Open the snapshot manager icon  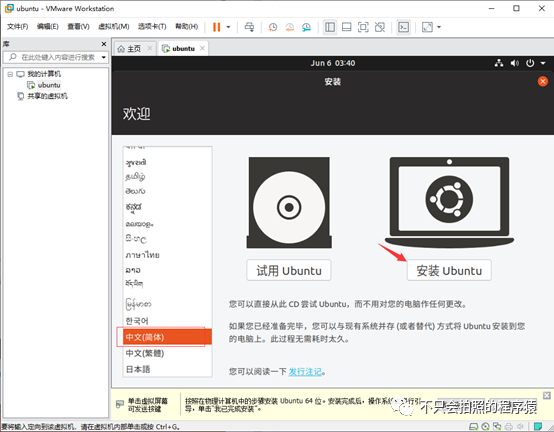point(306,27)
